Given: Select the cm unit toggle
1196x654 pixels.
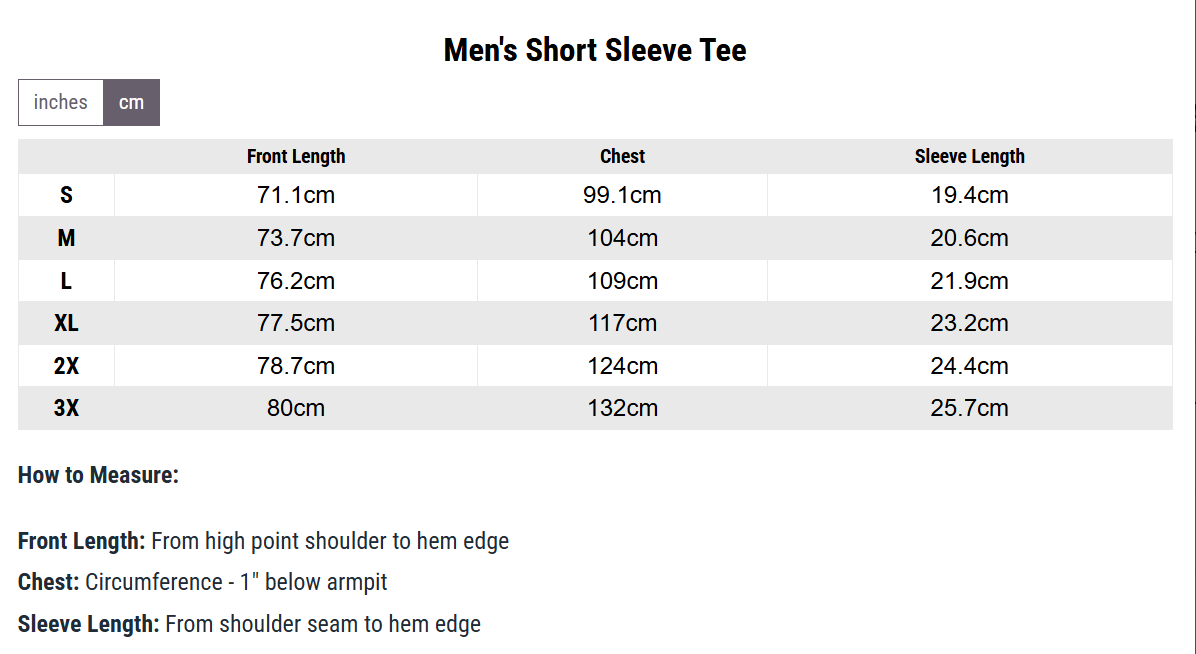Looking at the screenshot, I should click(x=131, y=102).
